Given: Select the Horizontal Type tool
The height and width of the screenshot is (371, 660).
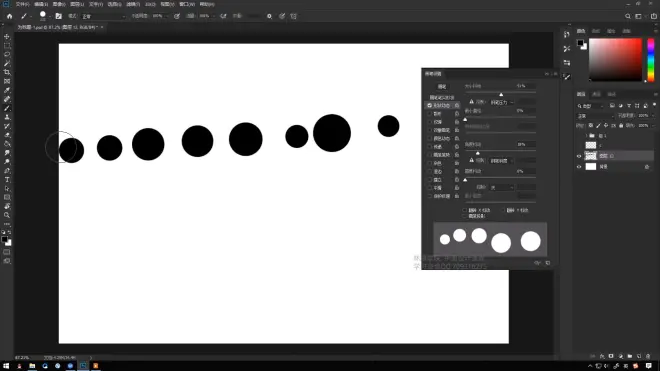Looking at the screenshot, I should 7,179.
